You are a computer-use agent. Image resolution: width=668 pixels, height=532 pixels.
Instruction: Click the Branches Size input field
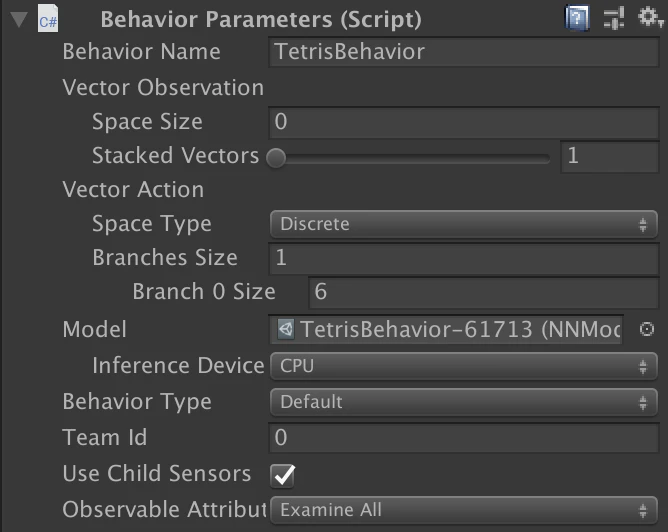click(x=463, y=258)
